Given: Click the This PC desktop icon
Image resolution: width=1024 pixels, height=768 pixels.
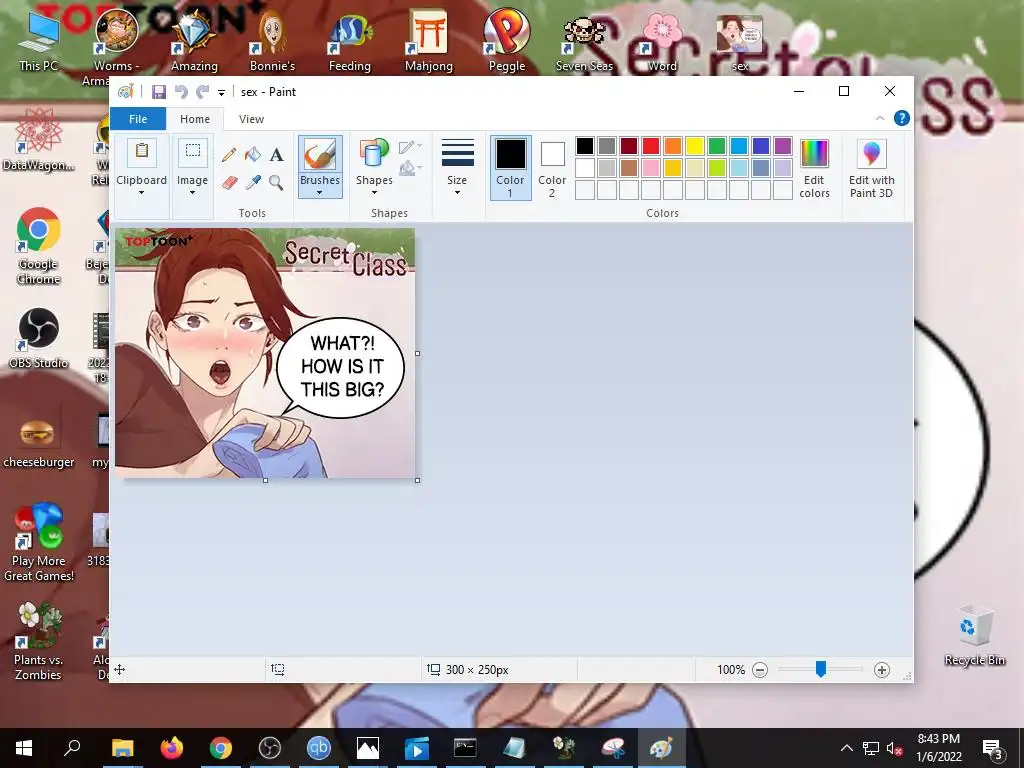Looking at the screenshot, I should [x=38, y=40].
